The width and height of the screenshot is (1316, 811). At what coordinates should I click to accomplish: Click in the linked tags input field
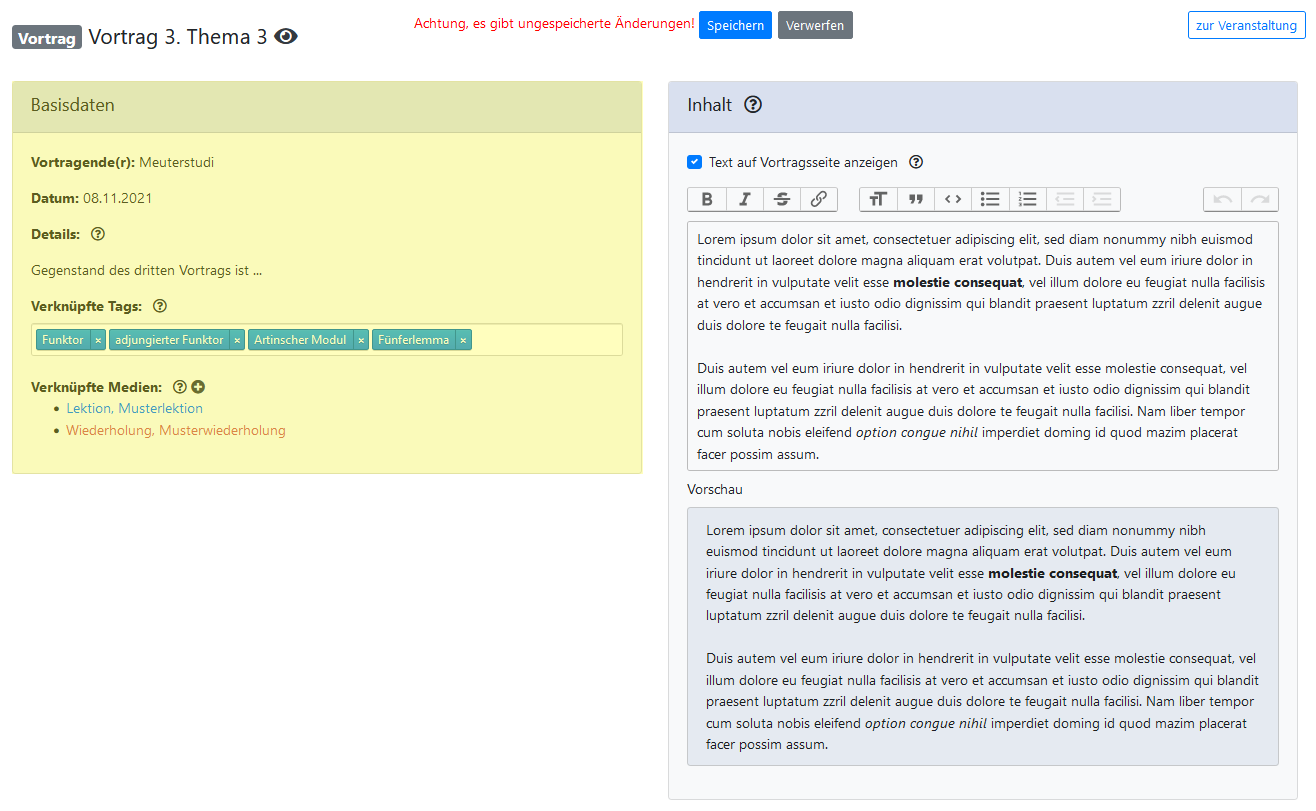coord(545,340)
